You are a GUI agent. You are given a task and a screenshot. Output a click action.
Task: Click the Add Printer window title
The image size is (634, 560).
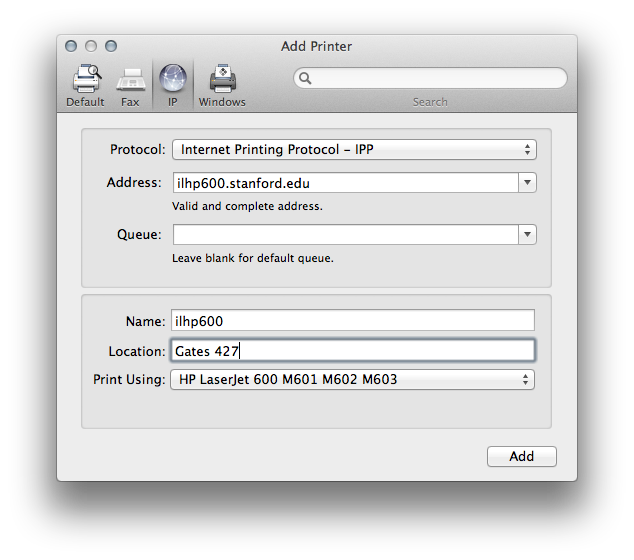coord(316,46)
